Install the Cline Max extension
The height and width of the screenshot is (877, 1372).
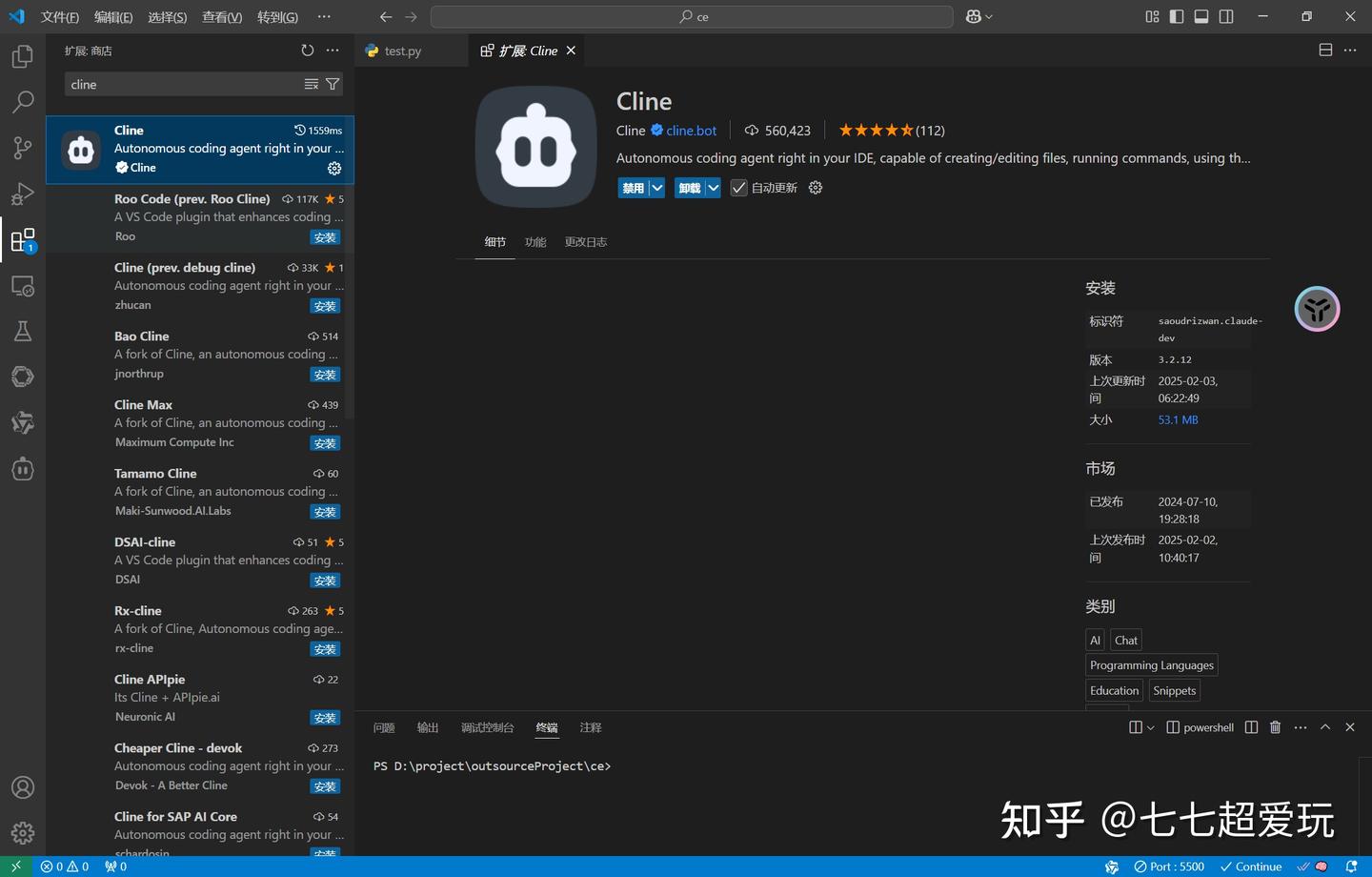click(325, 443)
